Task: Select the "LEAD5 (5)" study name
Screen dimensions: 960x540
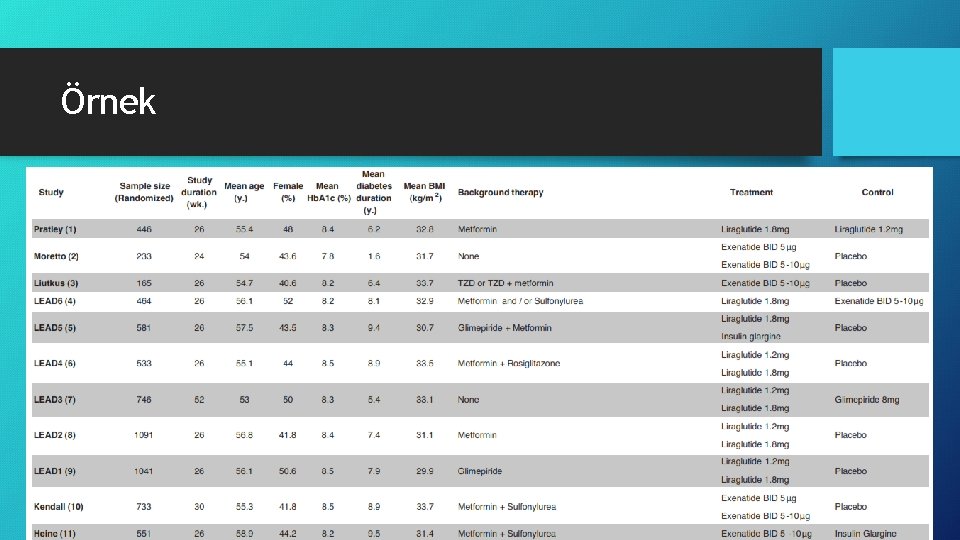Action: tap(54, 328)
